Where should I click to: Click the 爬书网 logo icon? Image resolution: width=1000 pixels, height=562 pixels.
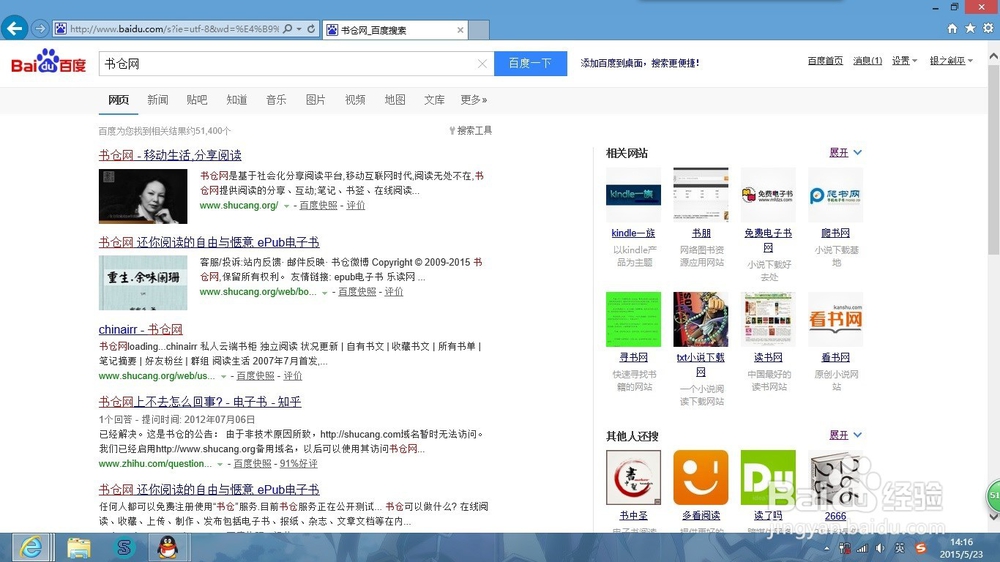pos(835,195)
